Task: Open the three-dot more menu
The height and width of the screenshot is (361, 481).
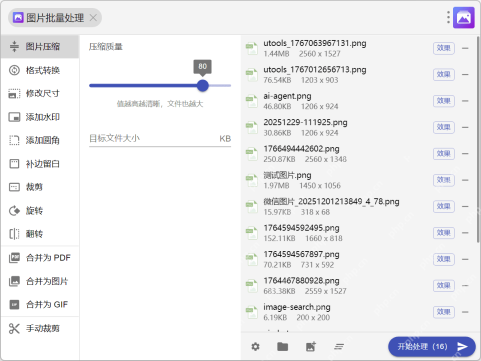Action: pos(448,17)
